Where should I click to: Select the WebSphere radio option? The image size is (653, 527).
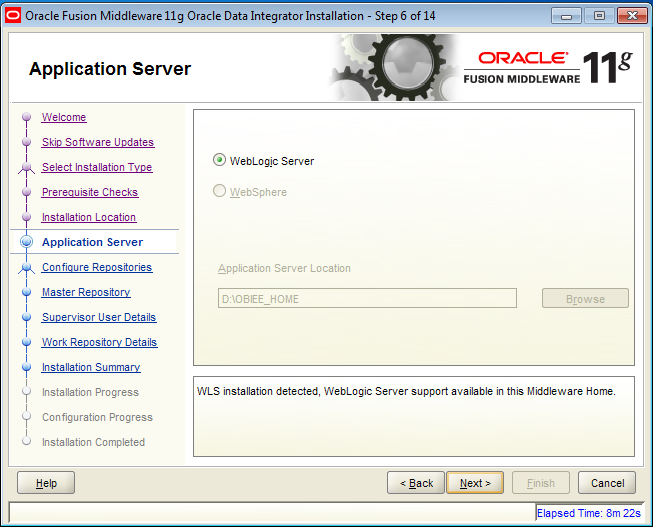tap(219, 191)
